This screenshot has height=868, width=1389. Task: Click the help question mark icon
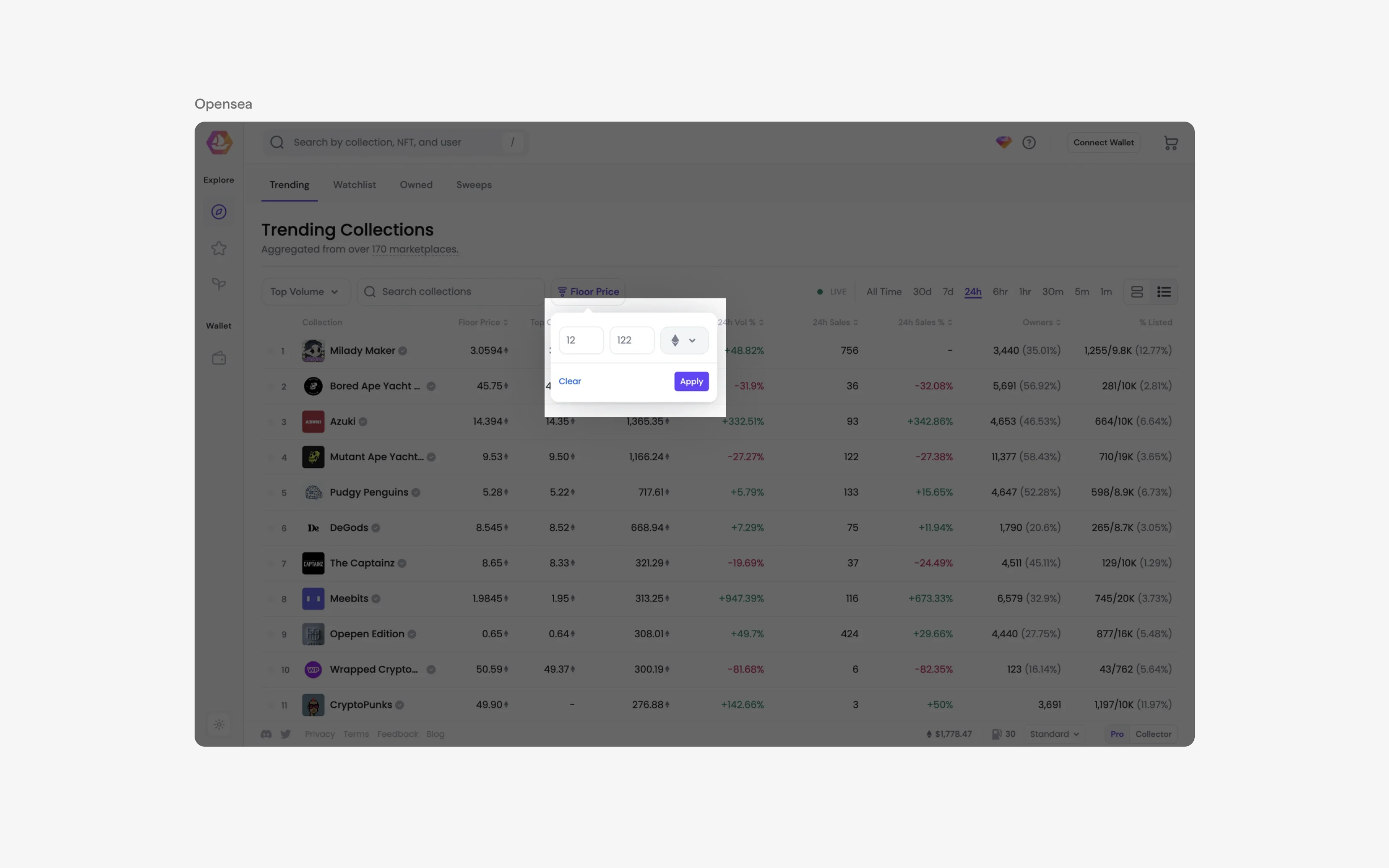[1029, 142]
